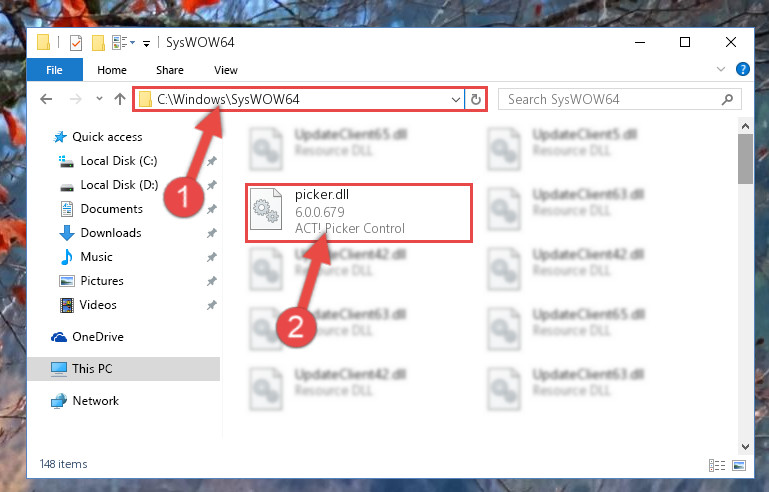Open the File menu tab
Screen dimensions: 769x492
pos(54,70)
